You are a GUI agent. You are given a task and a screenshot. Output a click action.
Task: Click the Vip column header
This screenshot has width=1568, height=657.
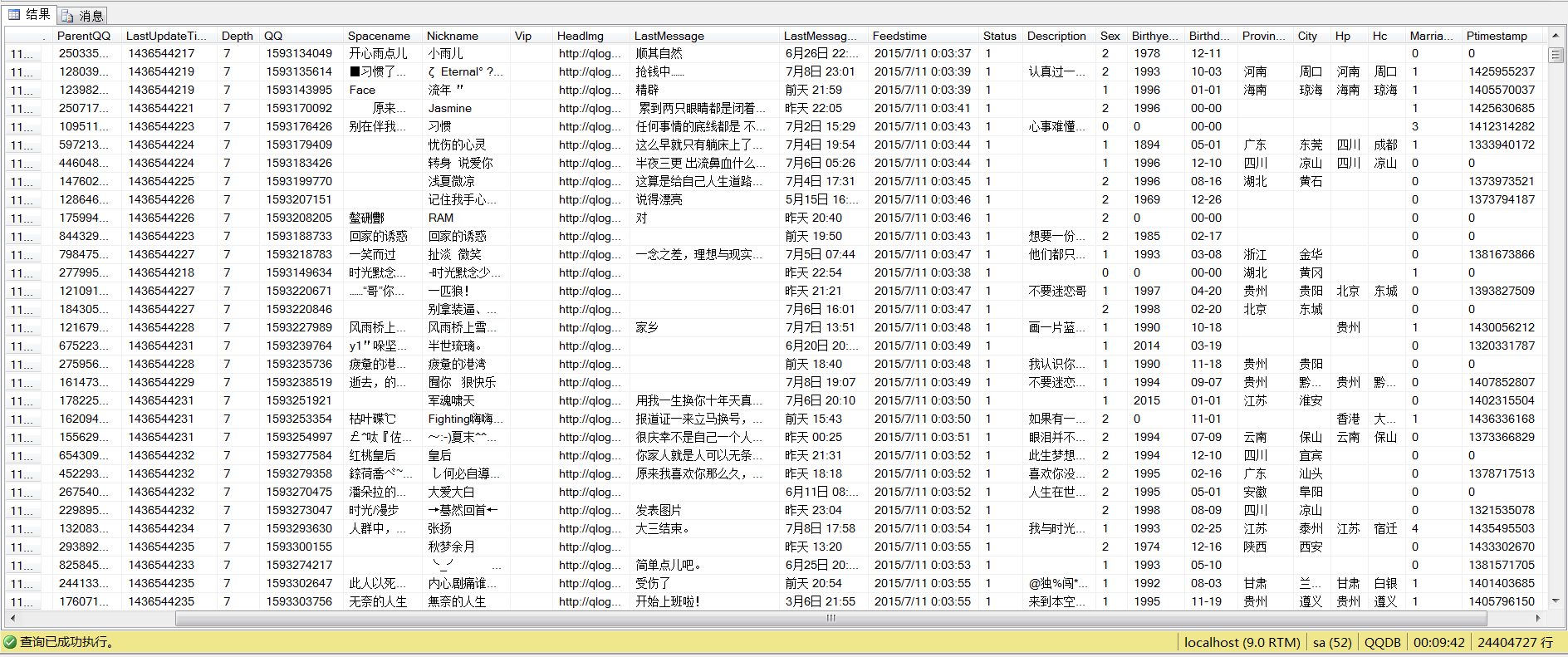pyautogui.click(x=531, y=36)
